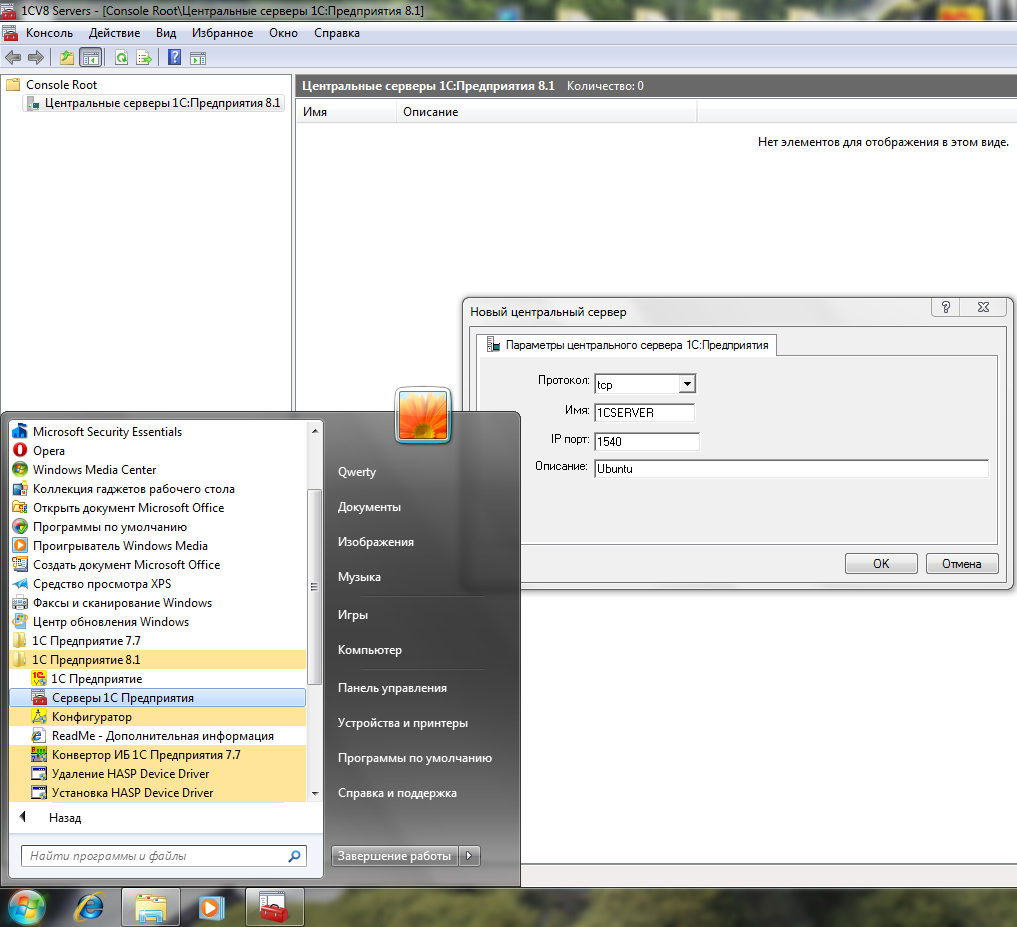The image size is (1017, 927).
Task: Click the Отмена button
Action: [961, 563]
